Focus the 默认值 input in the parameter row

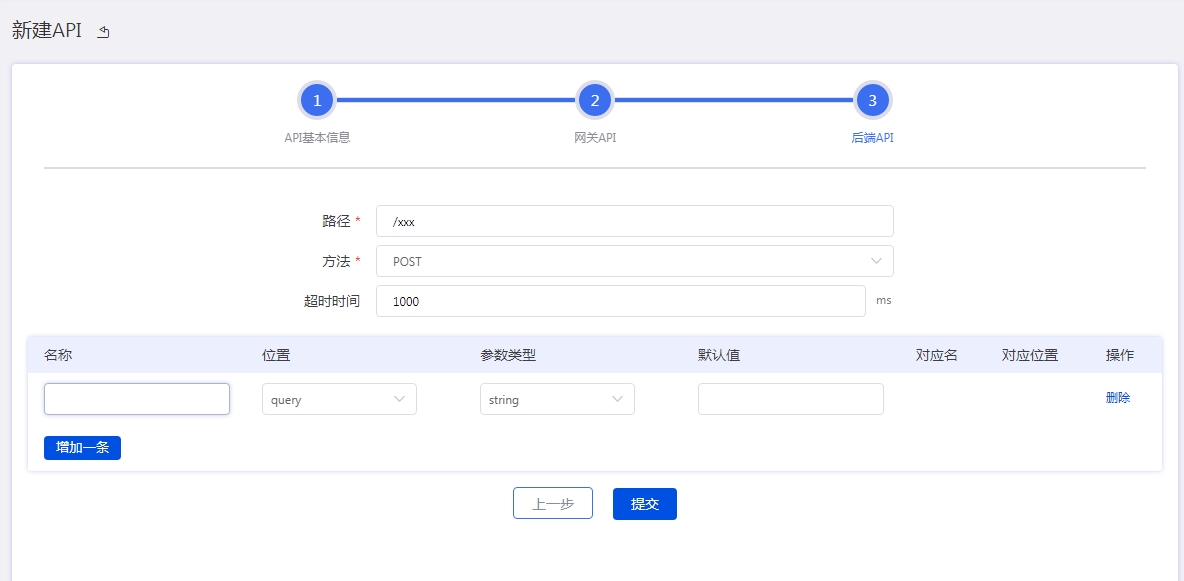[790, 399]
